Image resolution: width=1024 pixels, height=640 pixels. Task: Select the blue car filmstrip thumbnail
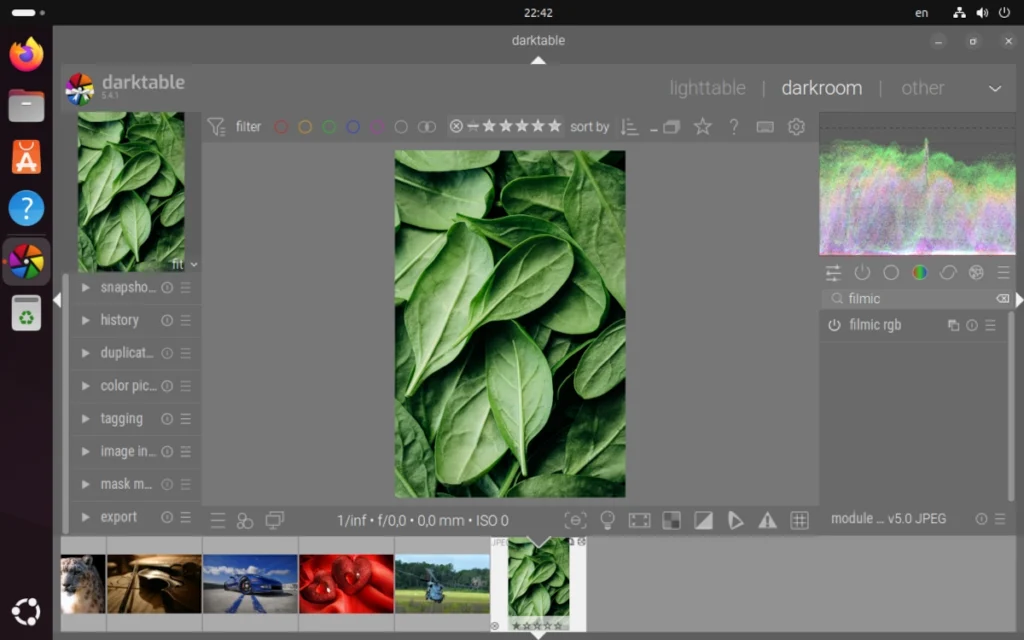pos(250,584)
